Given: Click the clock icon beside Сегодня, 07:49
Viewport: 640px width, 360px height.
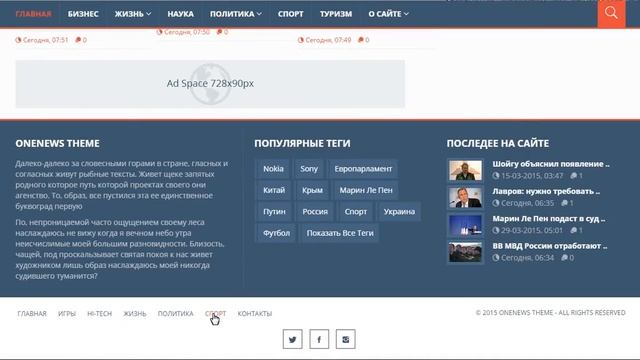Looking at the screenshot, I should click(301, 40).
